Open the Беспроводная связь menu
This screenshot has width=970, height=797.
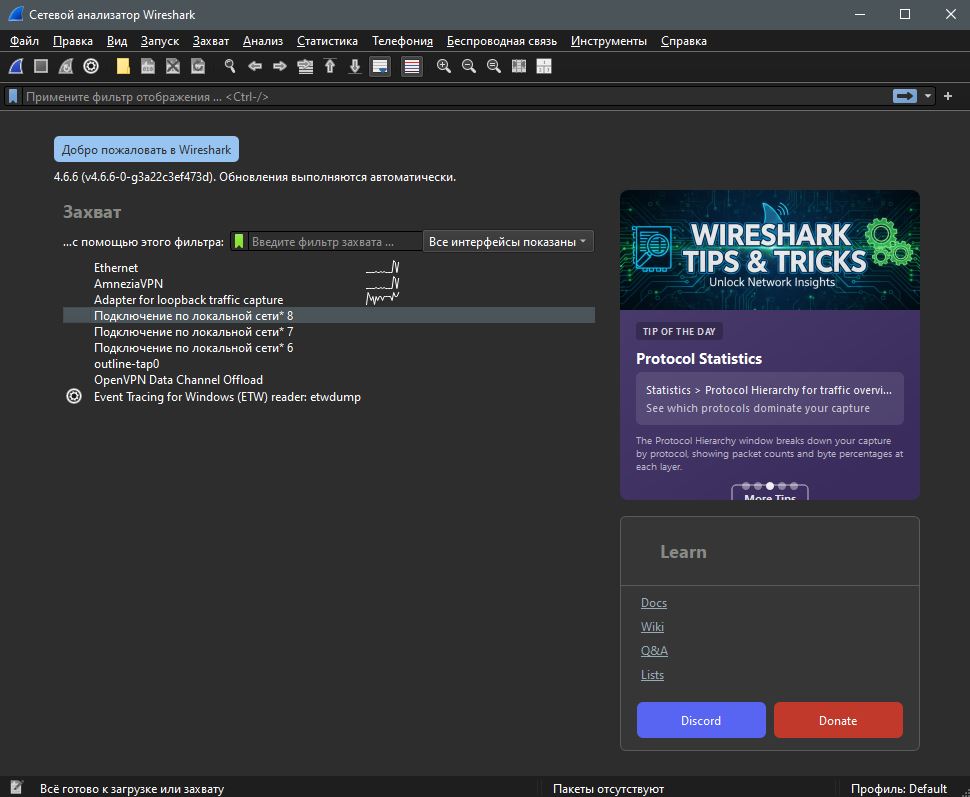[502, 41]
